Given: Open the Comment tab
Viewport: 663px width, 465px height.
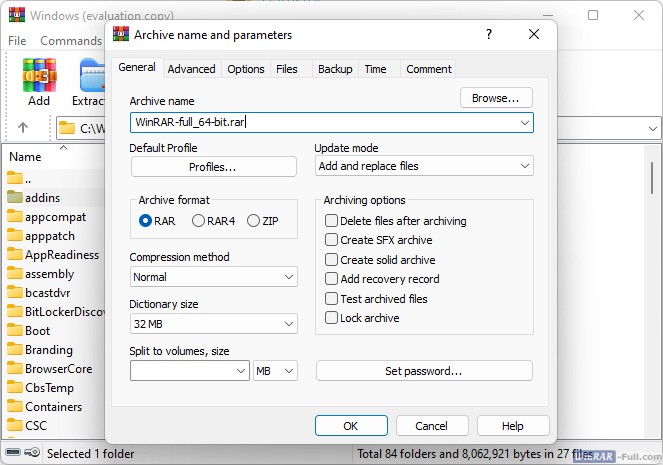Looking at the screenshot, I should click(x=428, y=69).
